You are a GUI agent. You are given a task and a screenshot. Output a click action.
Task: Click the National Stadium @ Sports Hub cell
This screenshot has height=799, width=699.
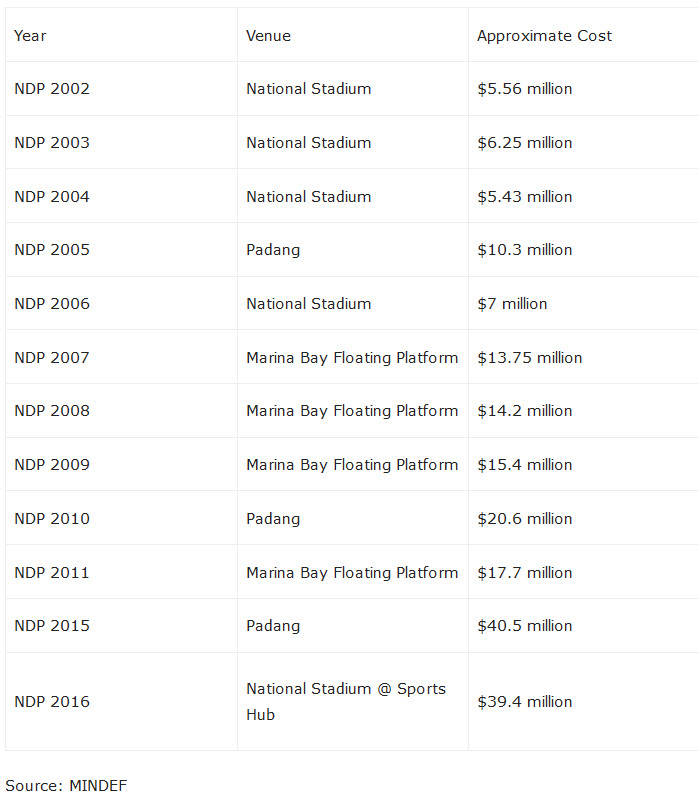[345, 701]
